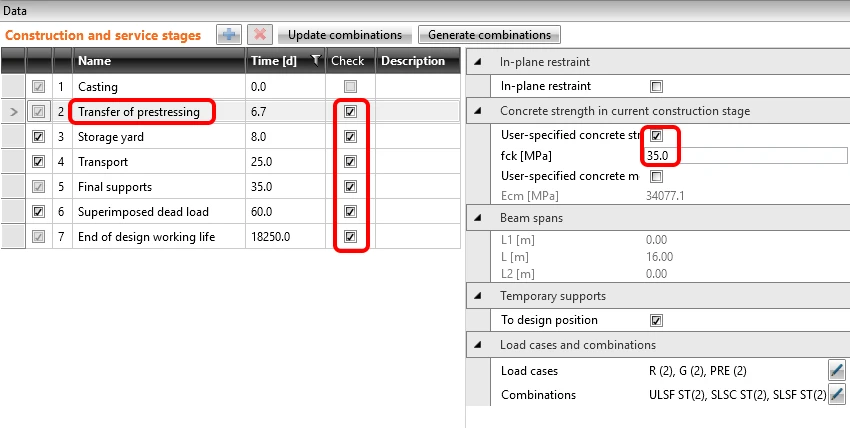Enable the In-plane restraint checkbox

[x=656, y=86]
